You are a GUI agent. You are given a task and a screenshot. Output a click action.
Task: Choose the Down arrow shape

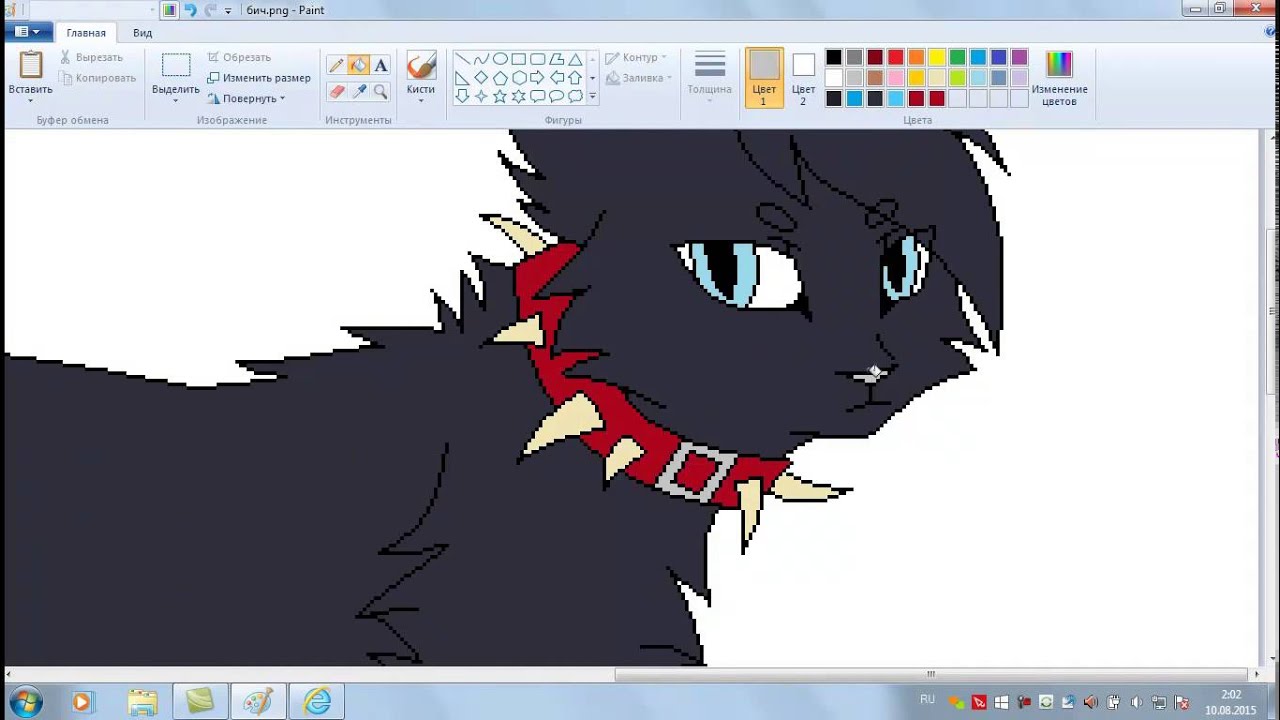tap(462, 97)
